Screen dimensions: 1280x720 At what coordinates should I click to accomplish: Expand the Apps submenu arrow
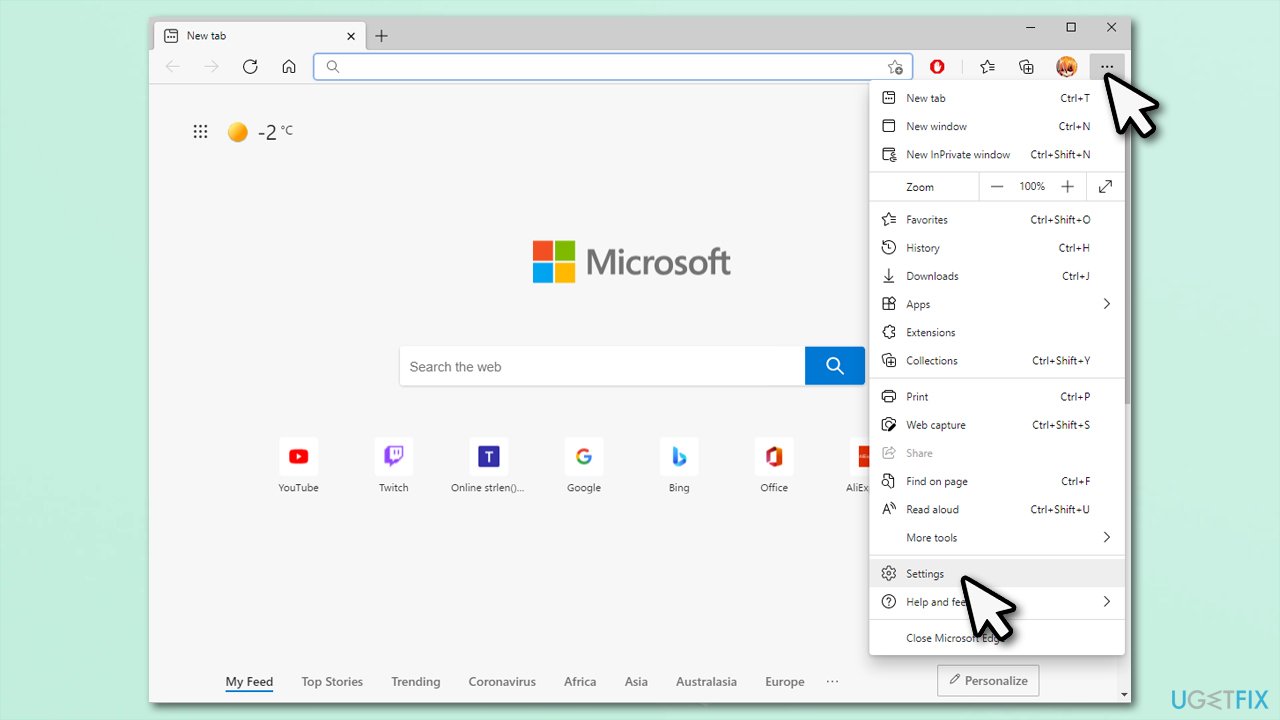point(1106,303)
